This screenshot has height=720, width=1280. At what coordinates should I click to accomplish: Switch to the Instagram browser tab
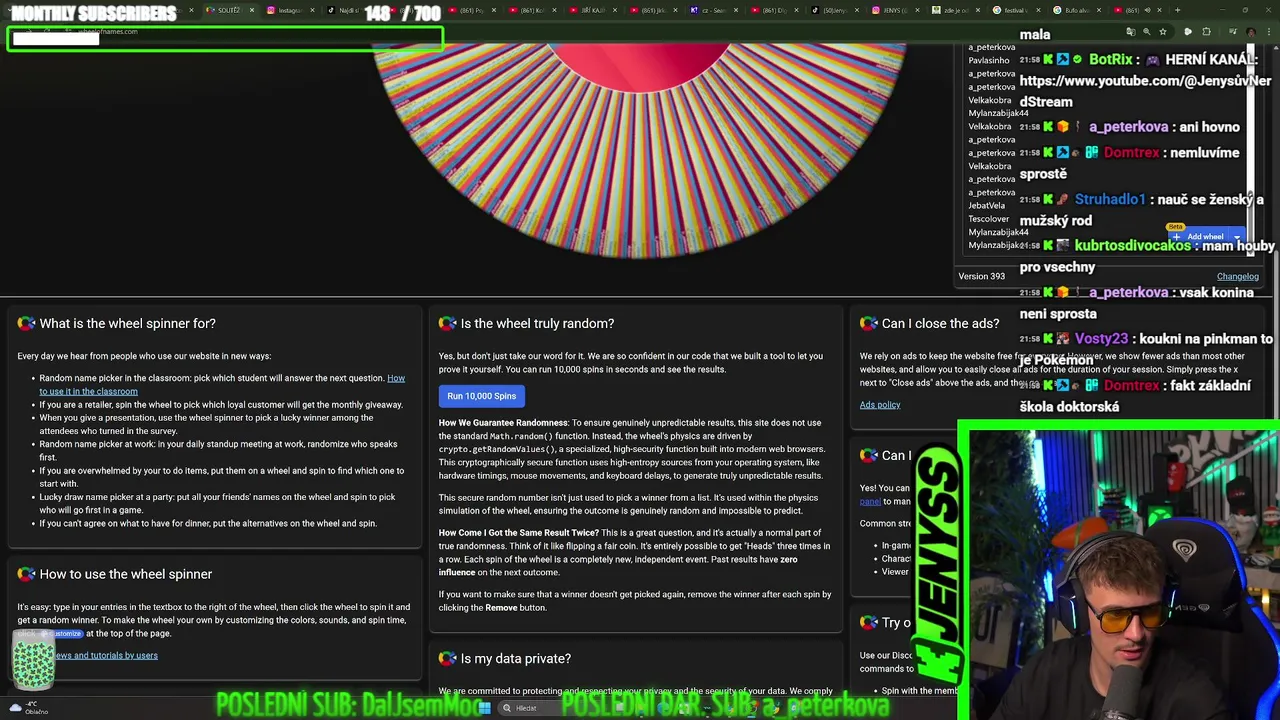(290, 10)
